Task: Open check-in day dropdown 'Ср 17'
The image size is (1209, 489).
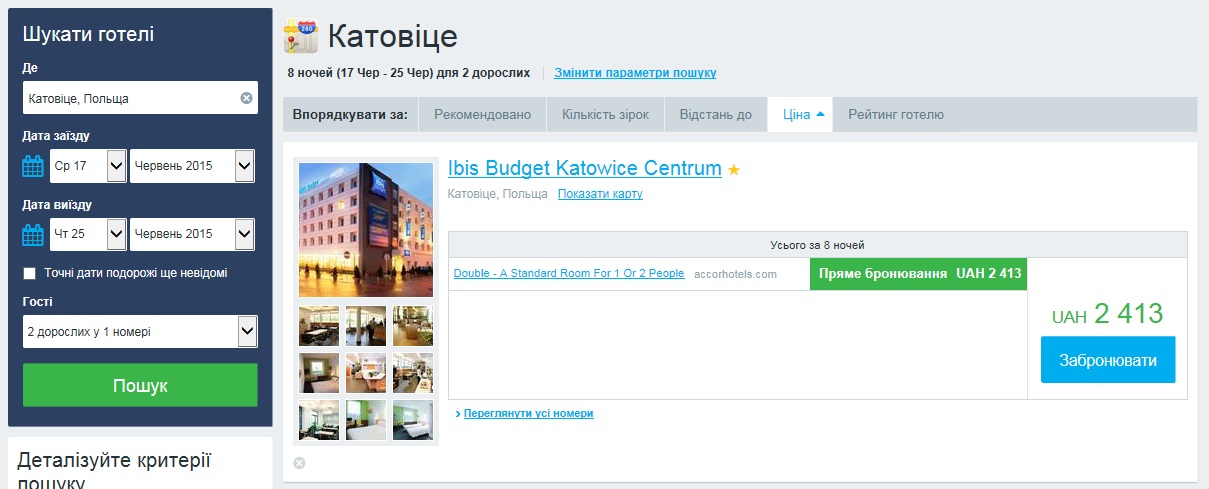Action: (88, 166)
